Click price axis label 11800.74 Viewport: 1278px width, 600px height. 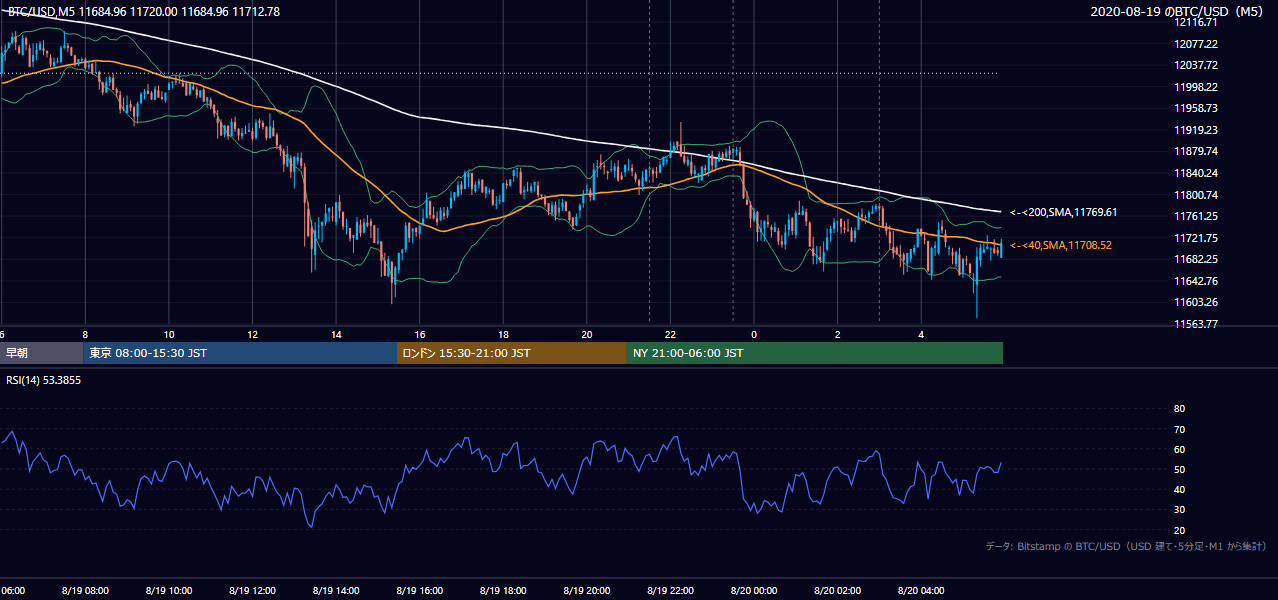[1196, 195]
